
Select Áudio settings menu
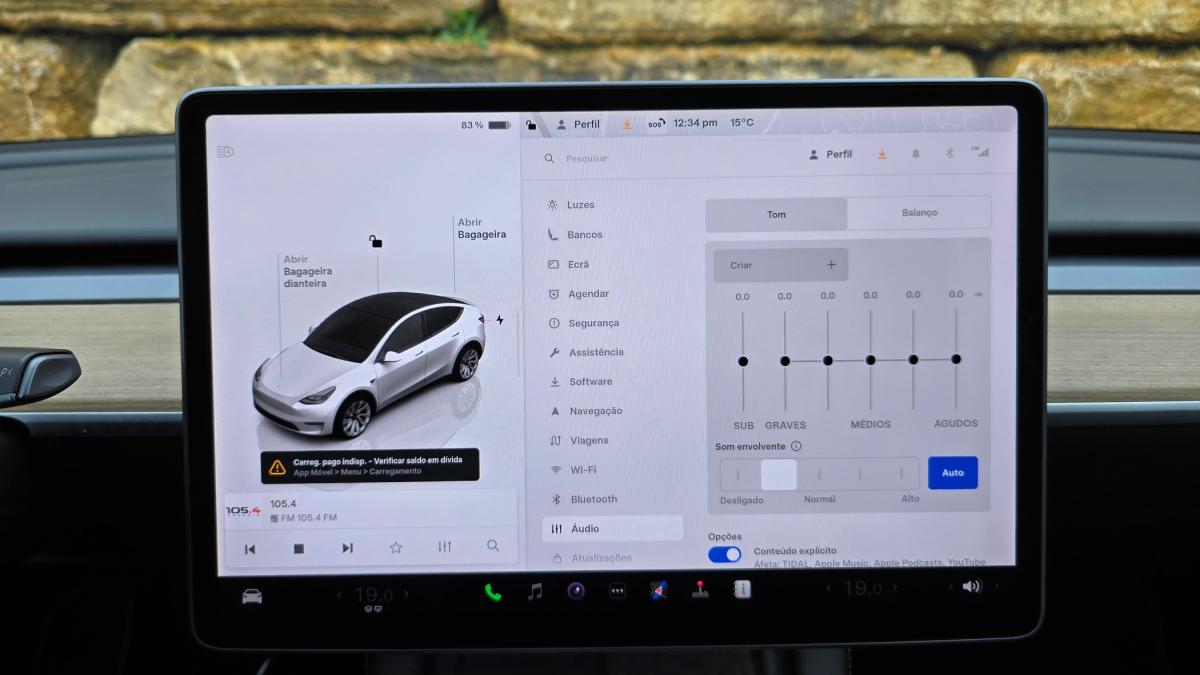(612, 528)
